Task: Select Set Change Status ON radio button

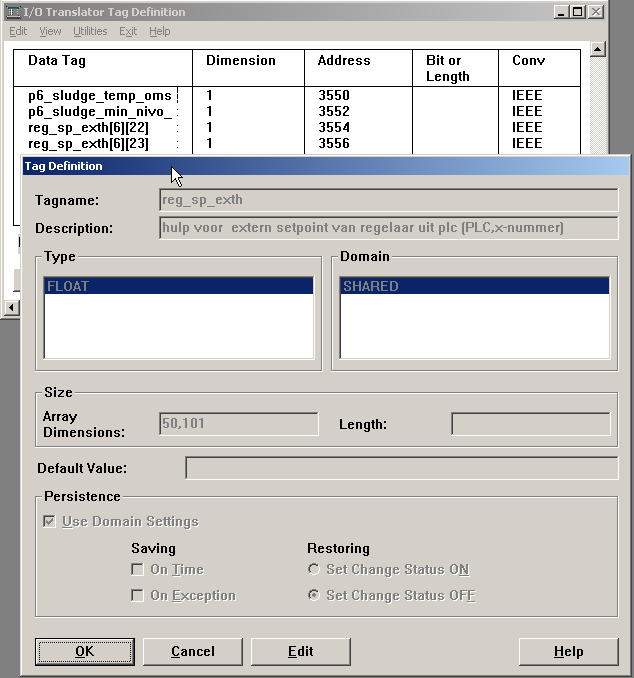Action: point(315,570)
